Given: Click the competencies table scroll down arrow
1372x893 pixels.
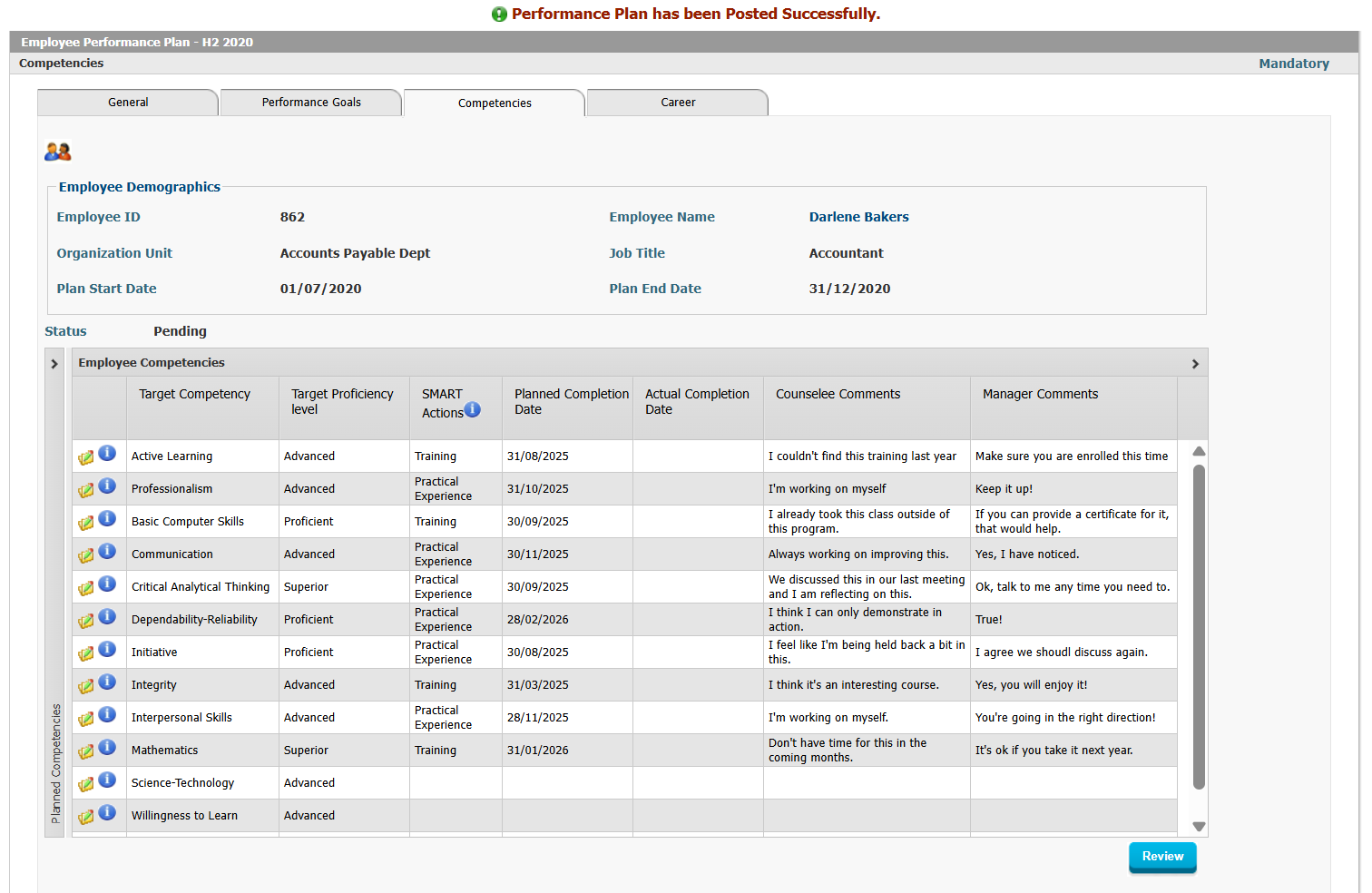Looking at the screenshot, I should (1199, 827).
